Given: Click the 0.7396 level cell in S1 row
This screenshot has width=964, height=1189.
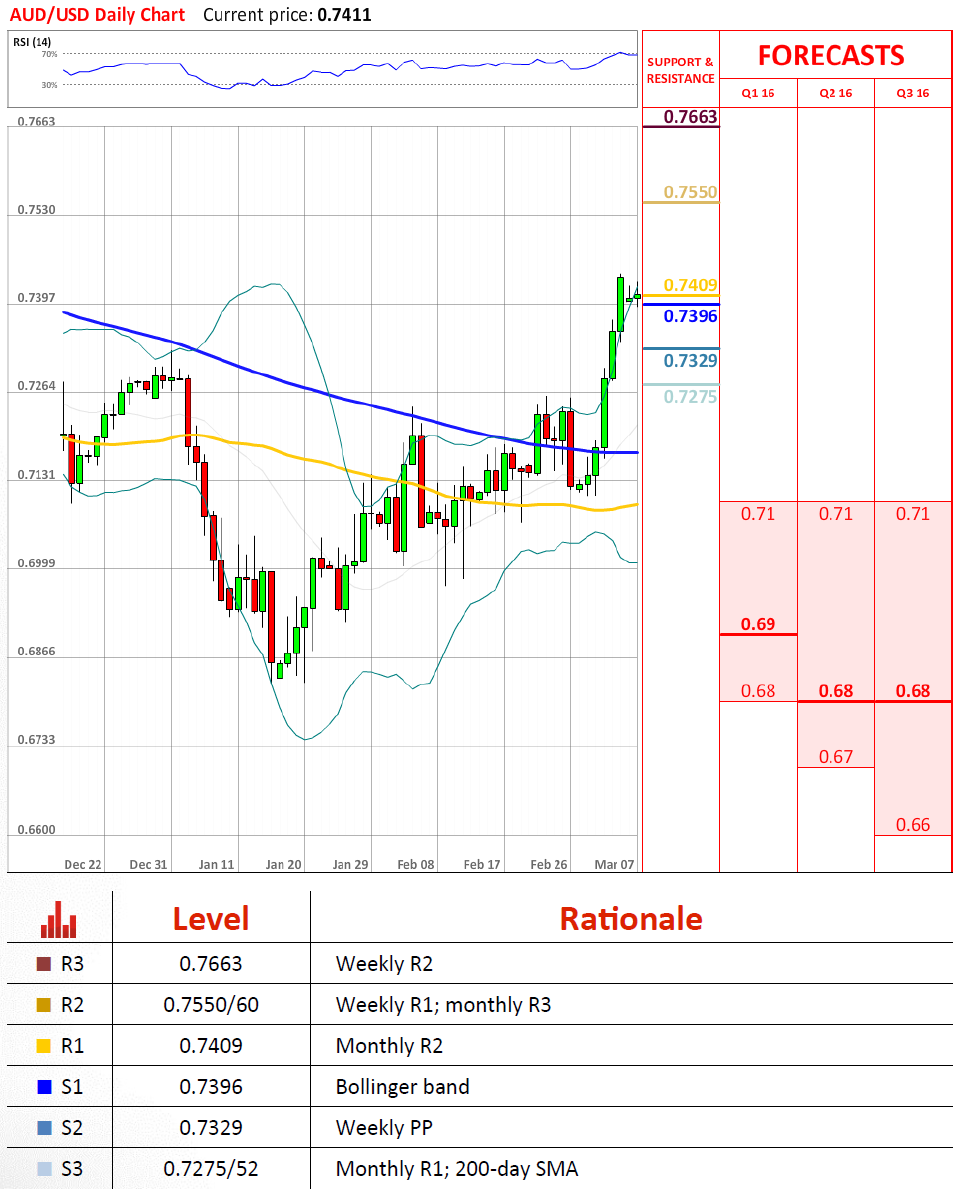Looking at the screenshot, I should point(211,1087).
